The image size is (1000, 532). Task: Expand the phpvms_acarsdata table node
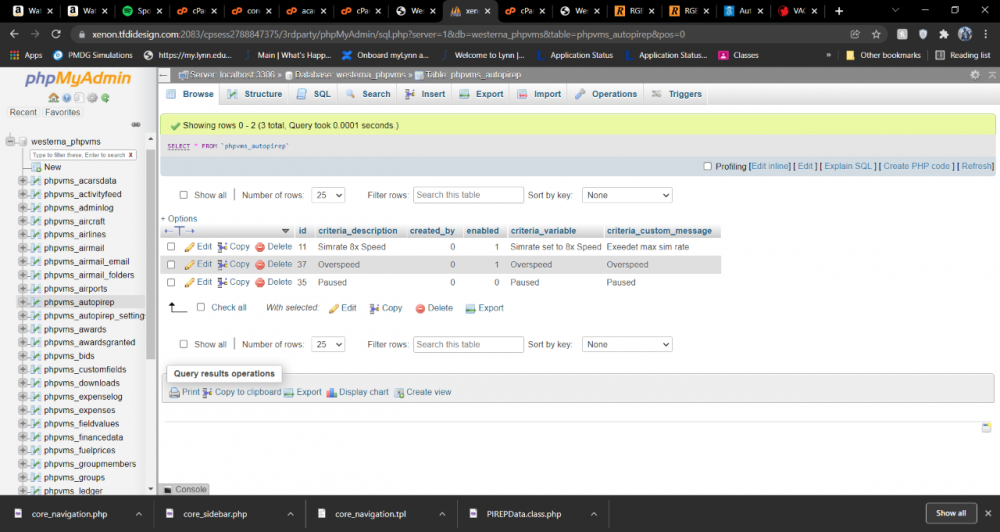coord(22,181)
